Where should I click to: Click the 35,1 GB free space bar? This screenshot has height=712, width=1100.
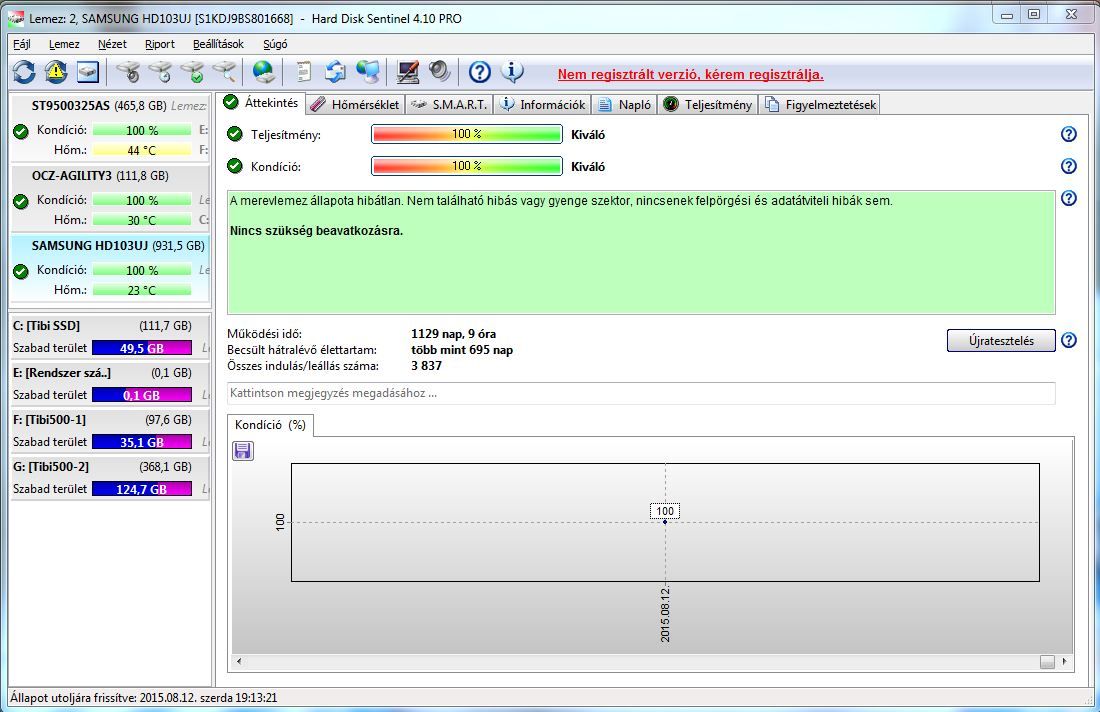click(x=142, y=442)
